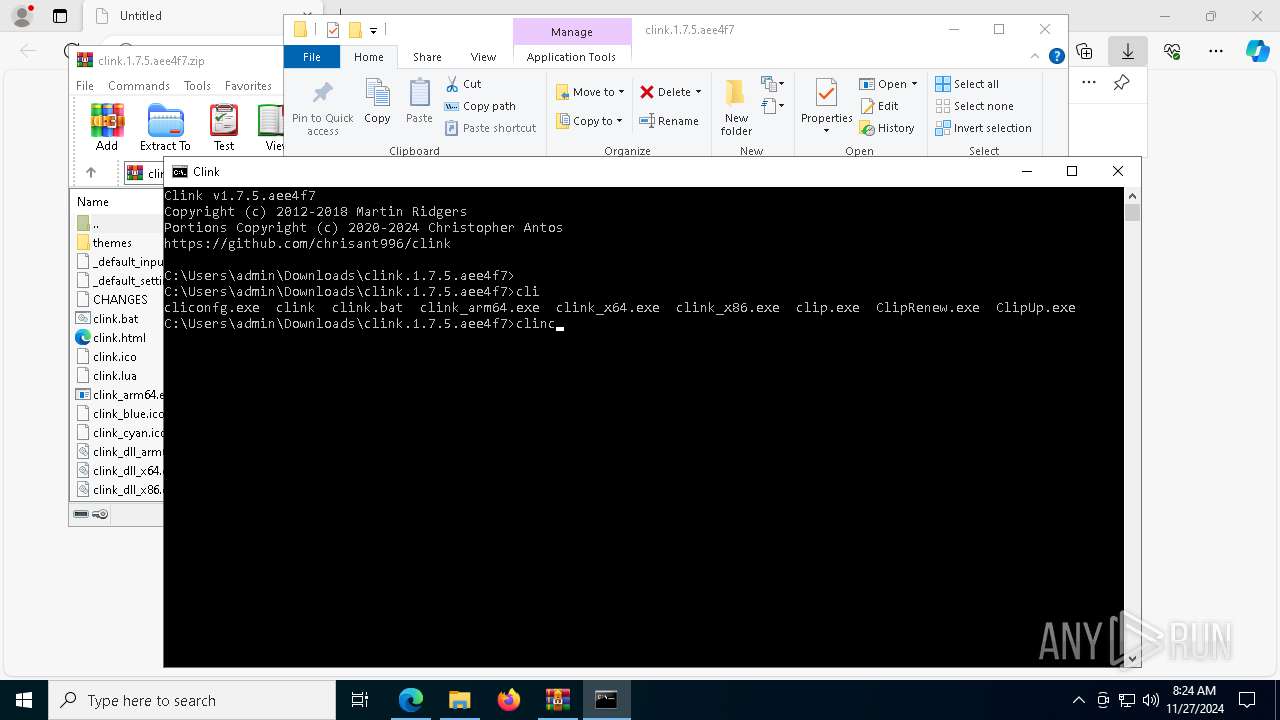Image resolution: width=1280 pixels, height=720 pixels.
Task: Expand Move to dropdown
Action: pos(621,92)
